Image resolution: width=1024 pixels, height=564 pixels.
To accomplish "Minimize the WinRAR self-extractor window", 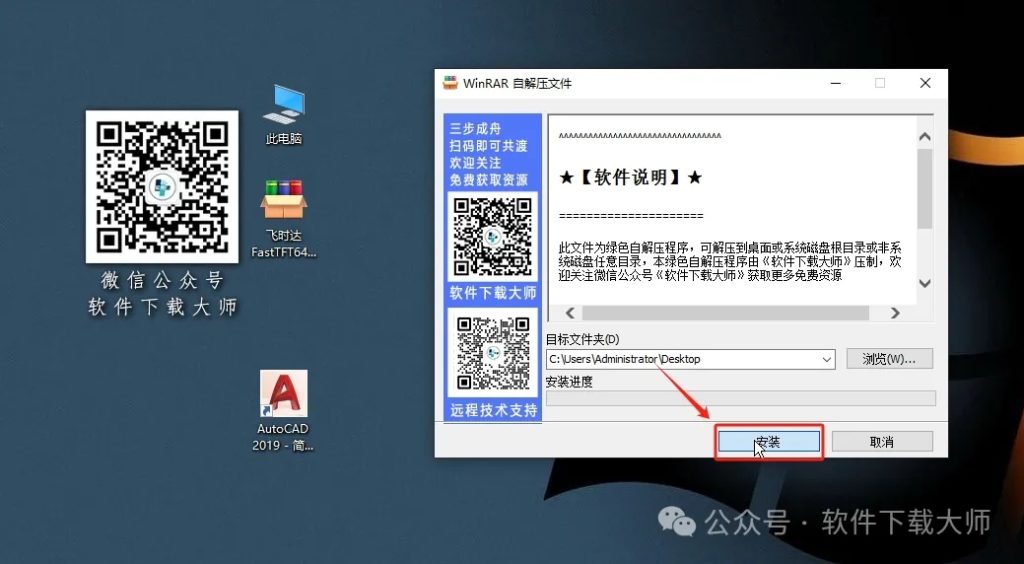I will tap(835, 83).
